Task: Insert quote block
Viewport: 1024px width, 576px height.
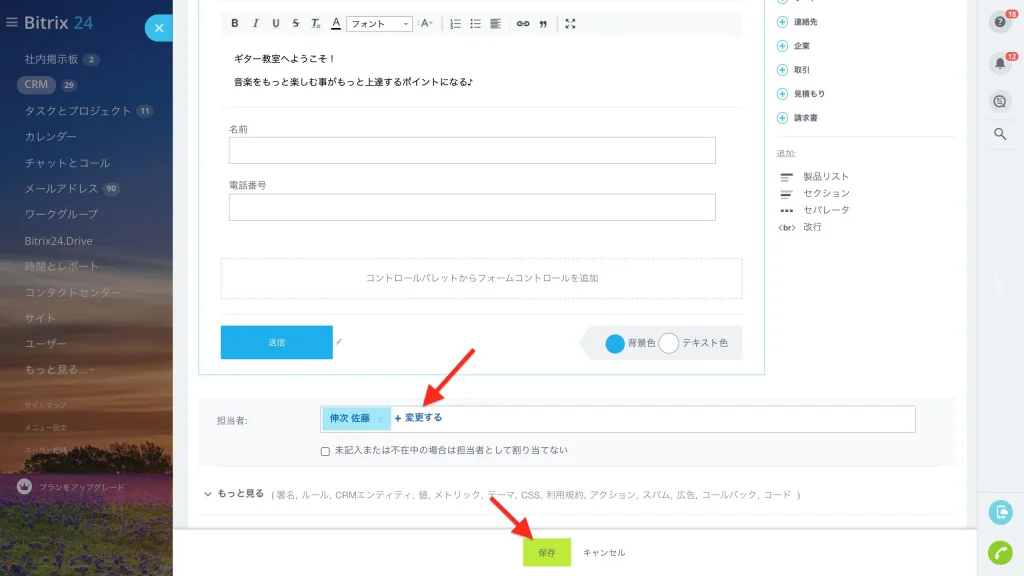Action: (543, 24)
